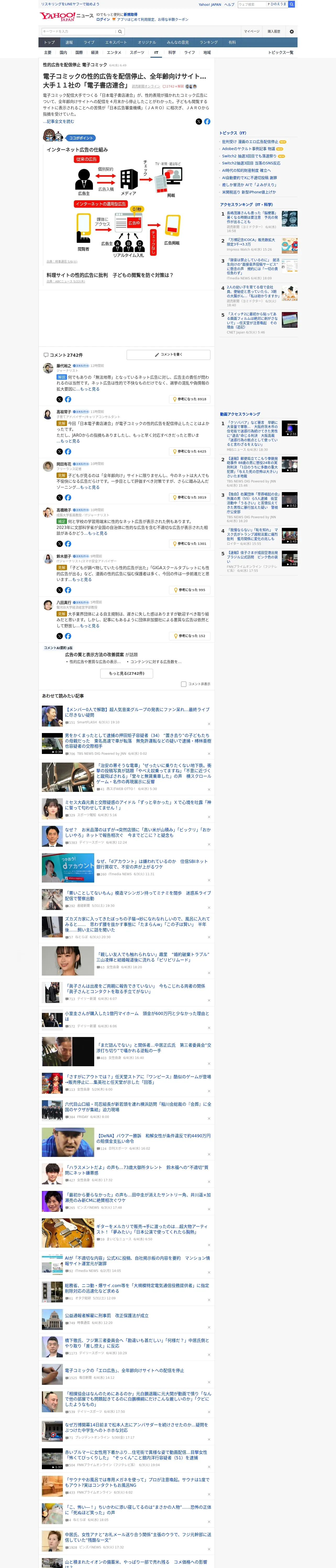This screenshot has height=1568, width=336.
Task: Play the first 動画アクセスランキング video thumbnail
Action: (290, 429)
